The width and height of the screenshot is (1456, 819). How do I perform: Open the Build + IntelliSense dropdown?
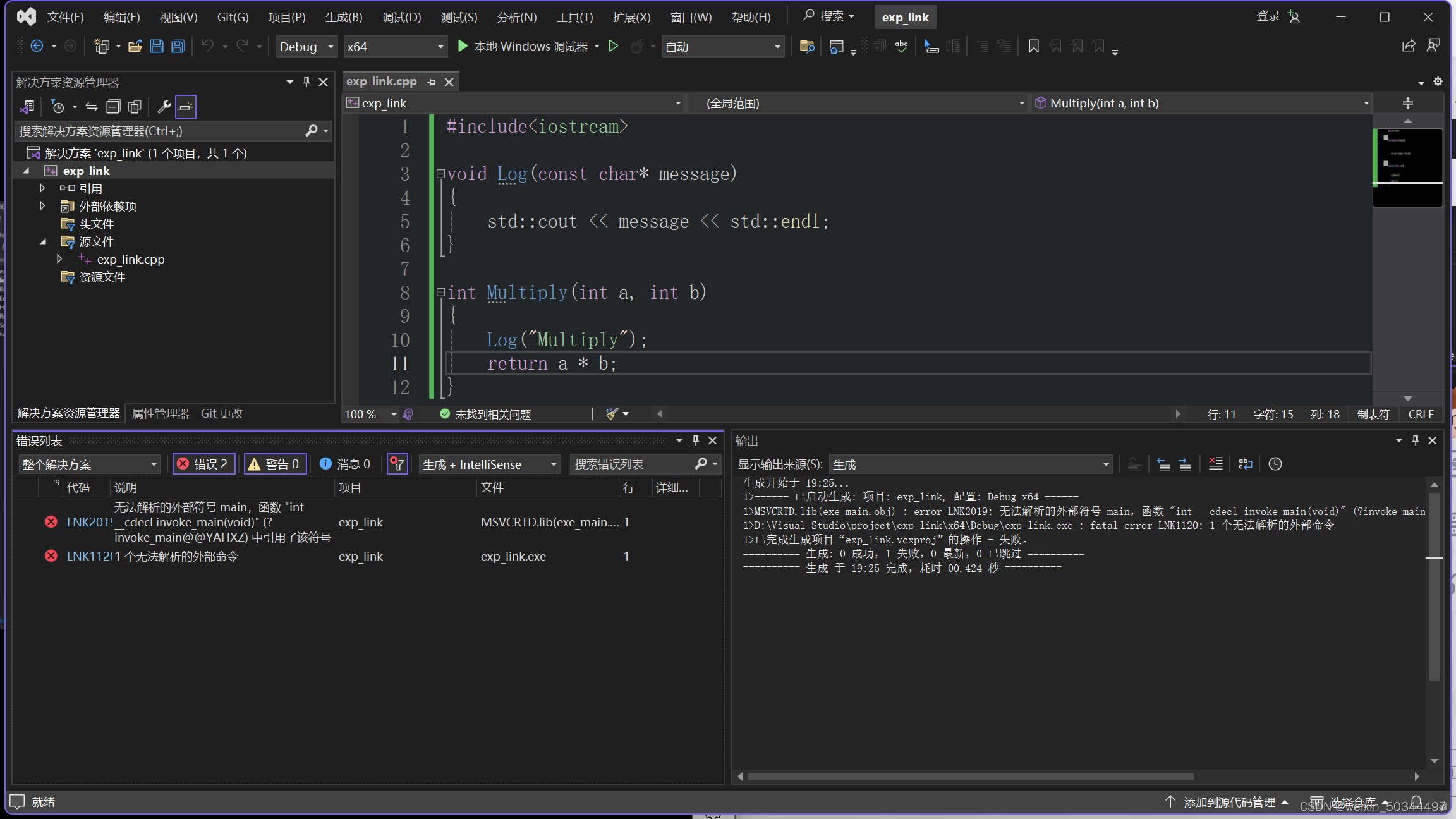(x=489, y=464)
